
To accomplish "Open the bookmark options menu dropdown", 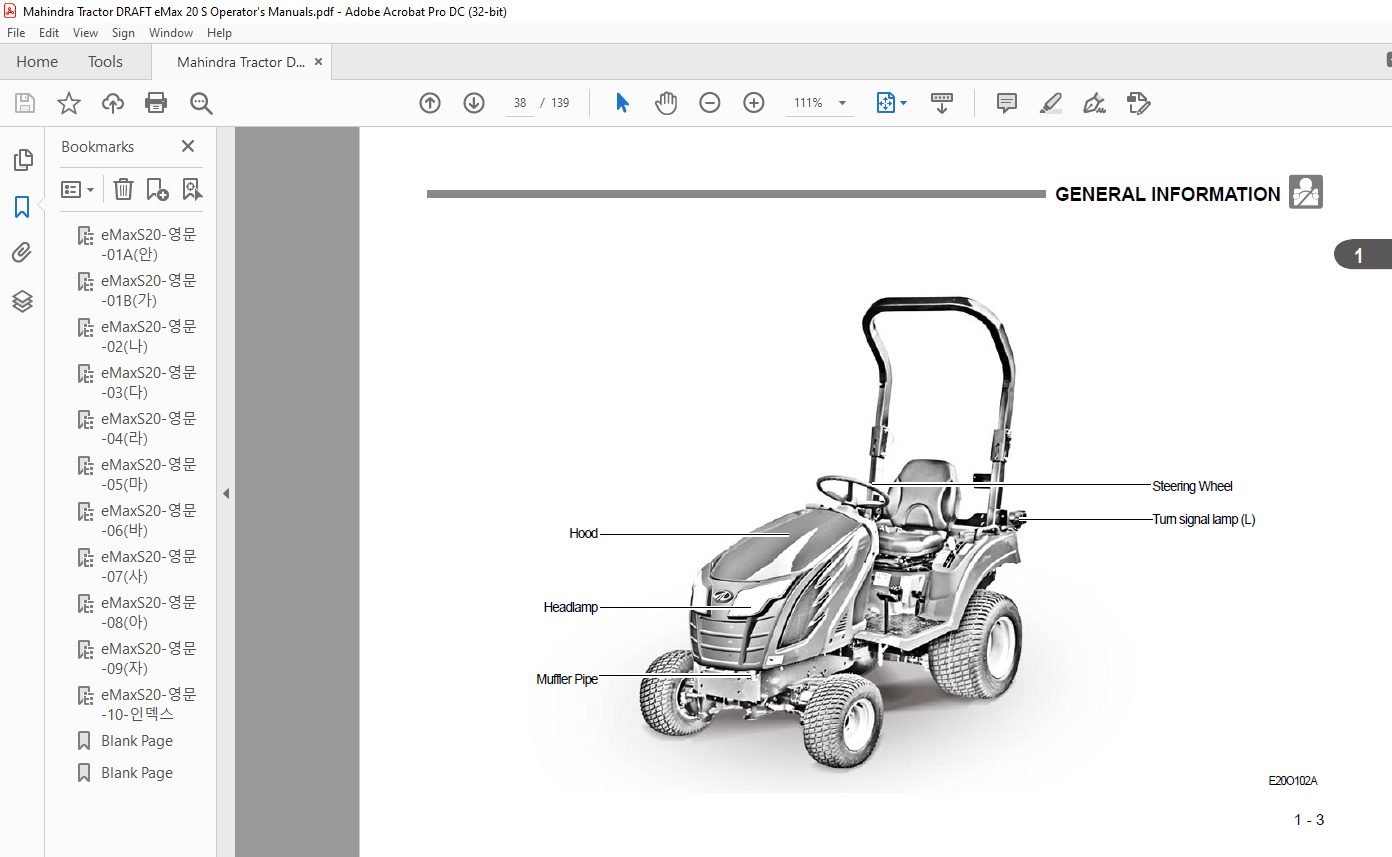I will (x=78, y=189).
